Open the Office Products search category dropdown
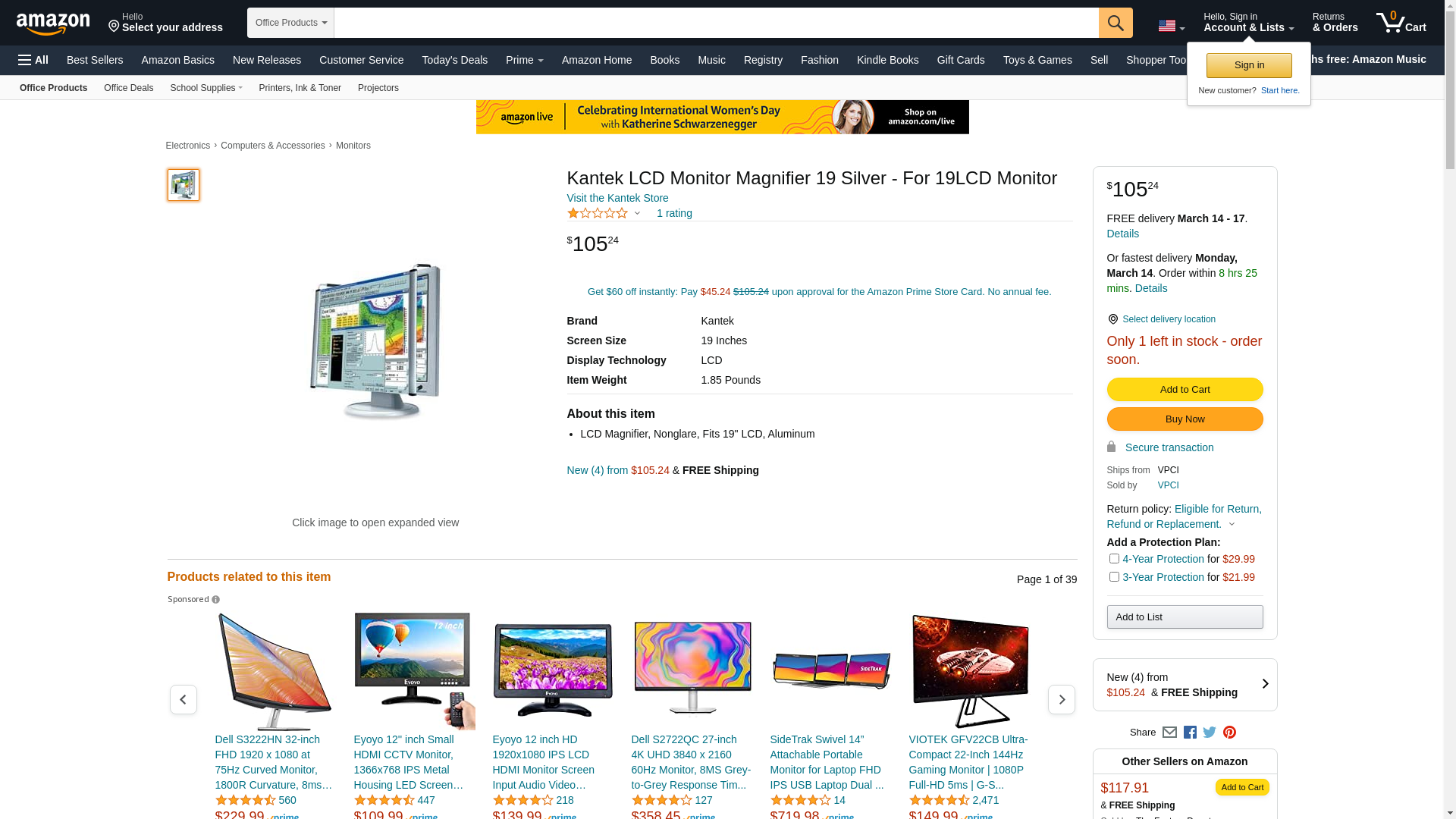Image resolution: width=1456 pixels, height=819 pixels. click(291, 23)
